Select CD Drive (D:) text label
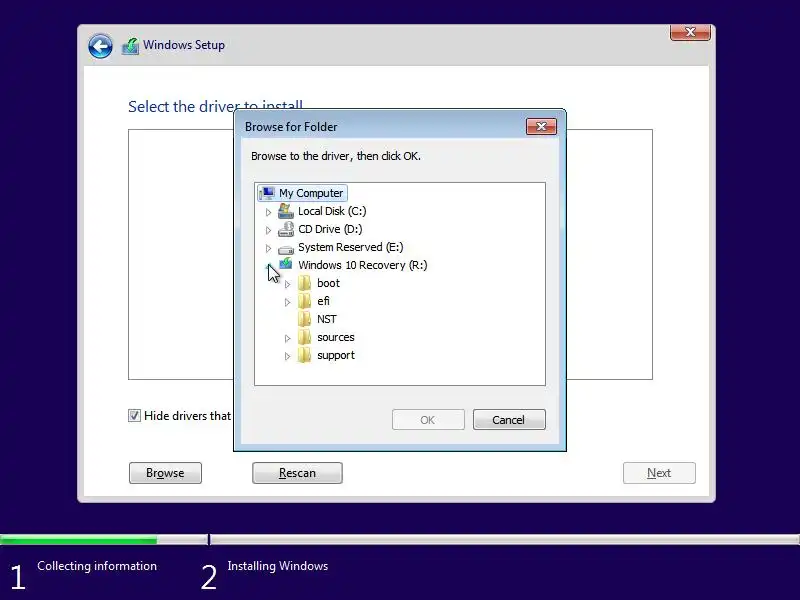The height and width of the screenshot is (600, 800). pos(330,229)
